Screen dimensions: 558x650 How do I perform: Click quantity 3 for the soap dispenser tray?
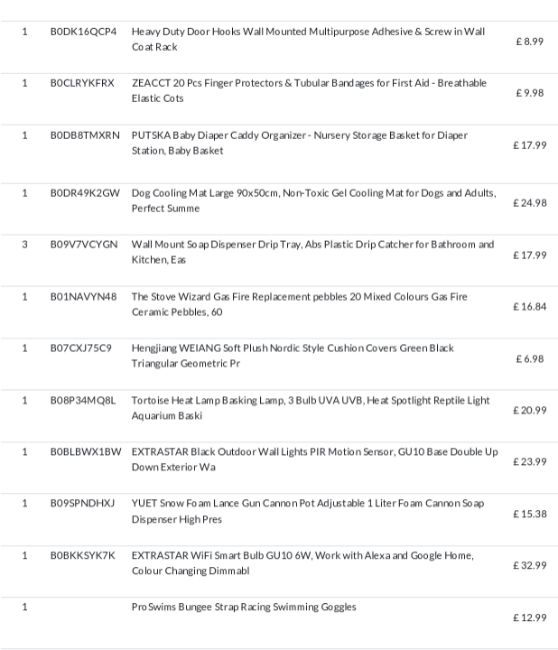click(25, 245)
